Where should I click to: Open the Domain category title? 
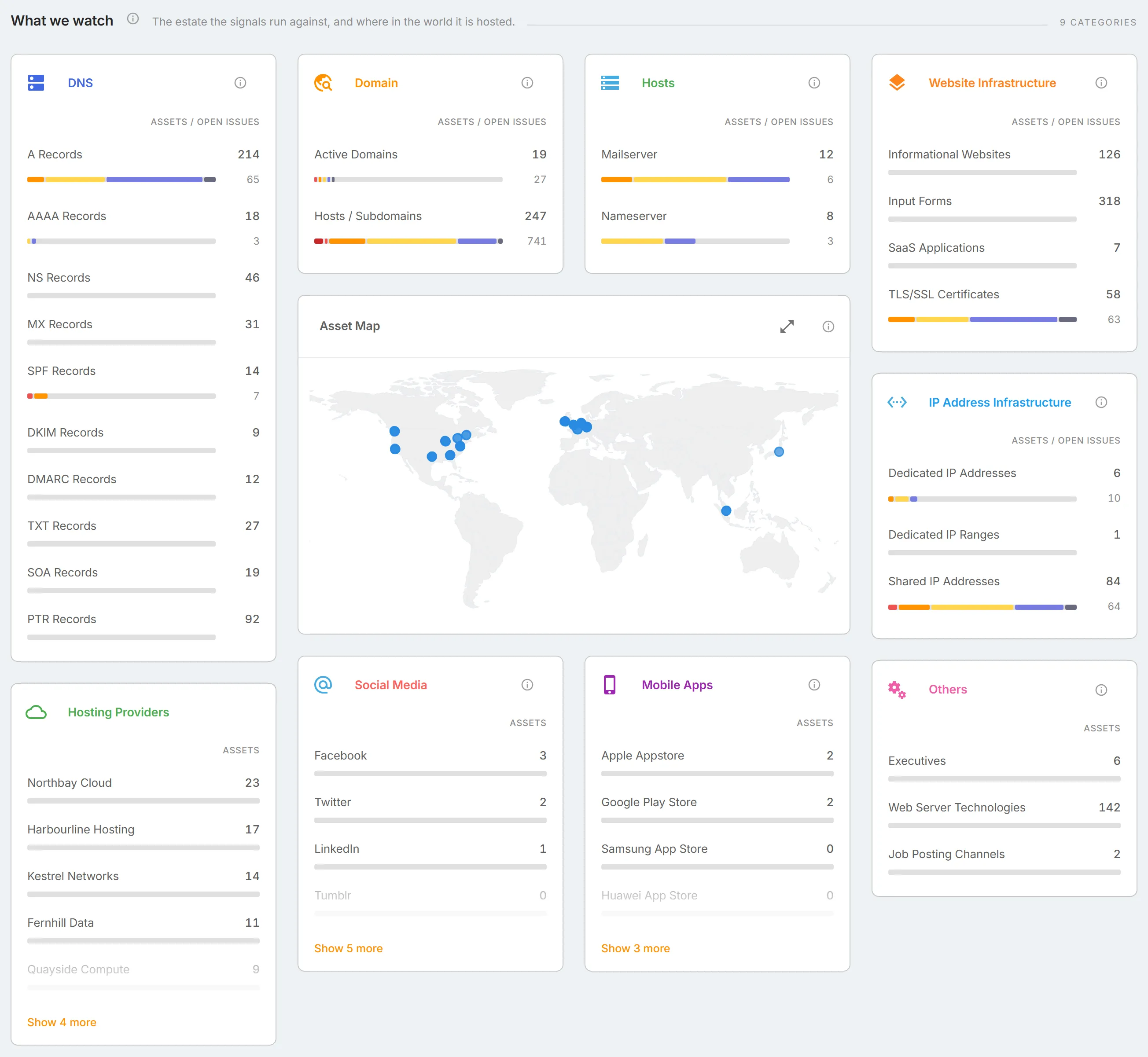376,83
